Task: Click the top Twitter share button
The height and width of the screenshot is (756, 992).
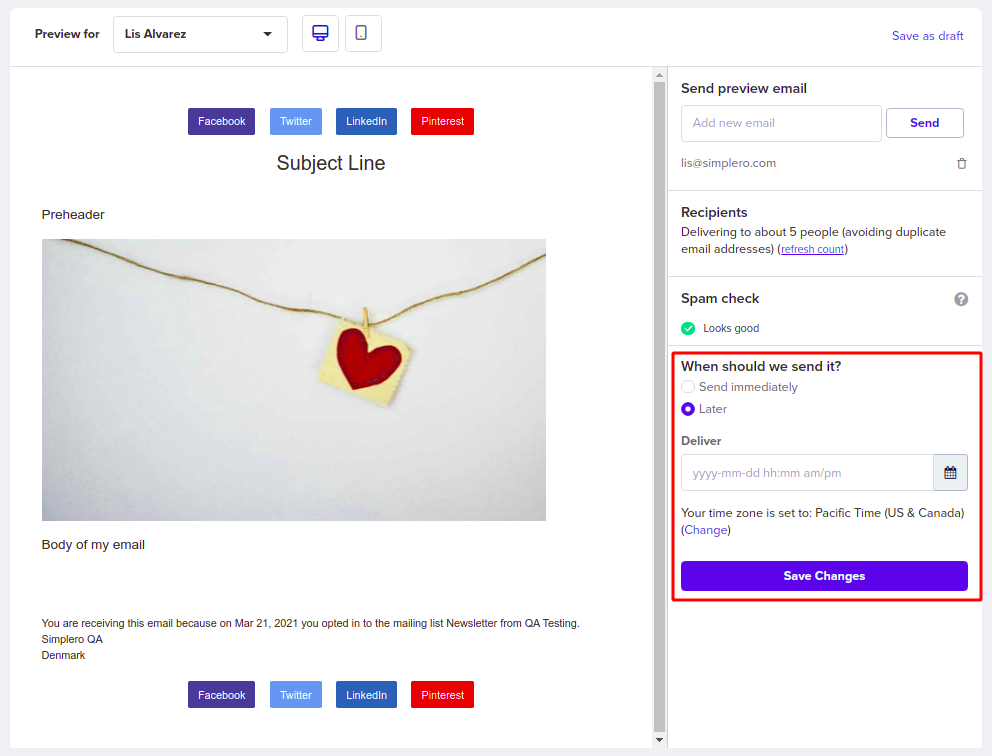Action: pos(295,121)
